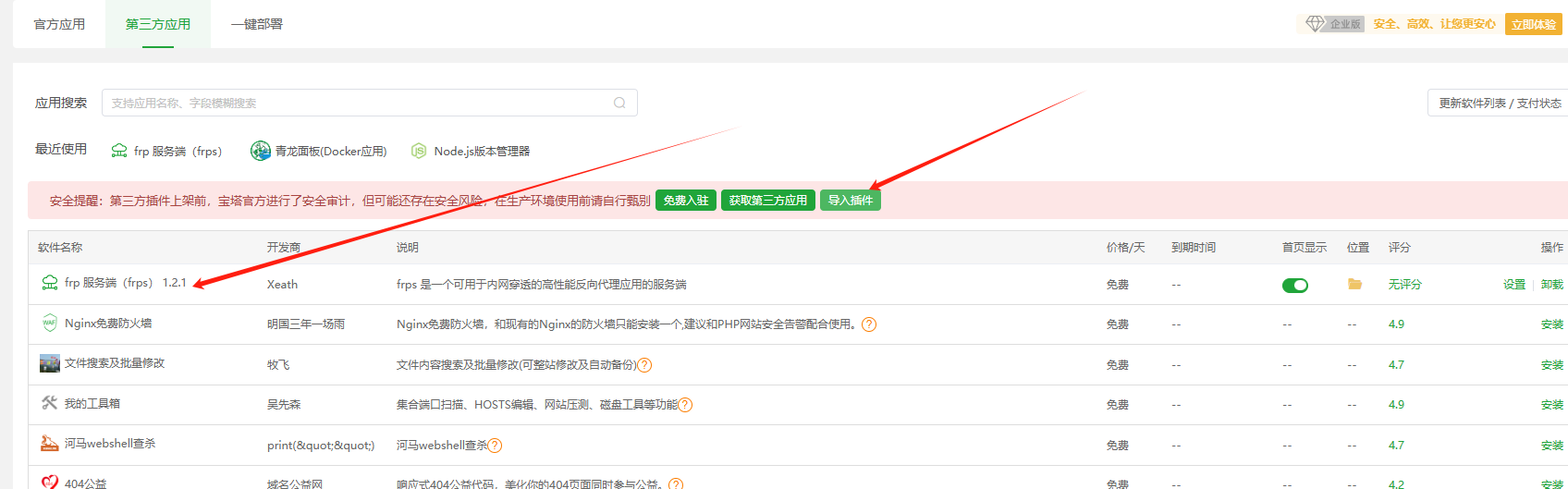This screenshot has height=489, width=1568.
Task: Click 立即体验 upgrade button
Action: 1533,24
